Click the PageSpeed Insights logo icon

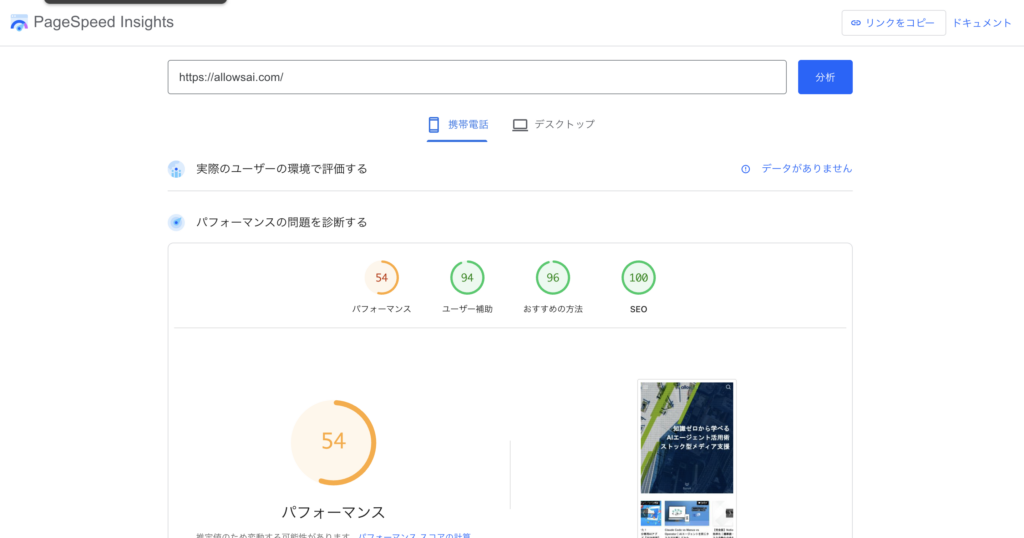[19, 23]
